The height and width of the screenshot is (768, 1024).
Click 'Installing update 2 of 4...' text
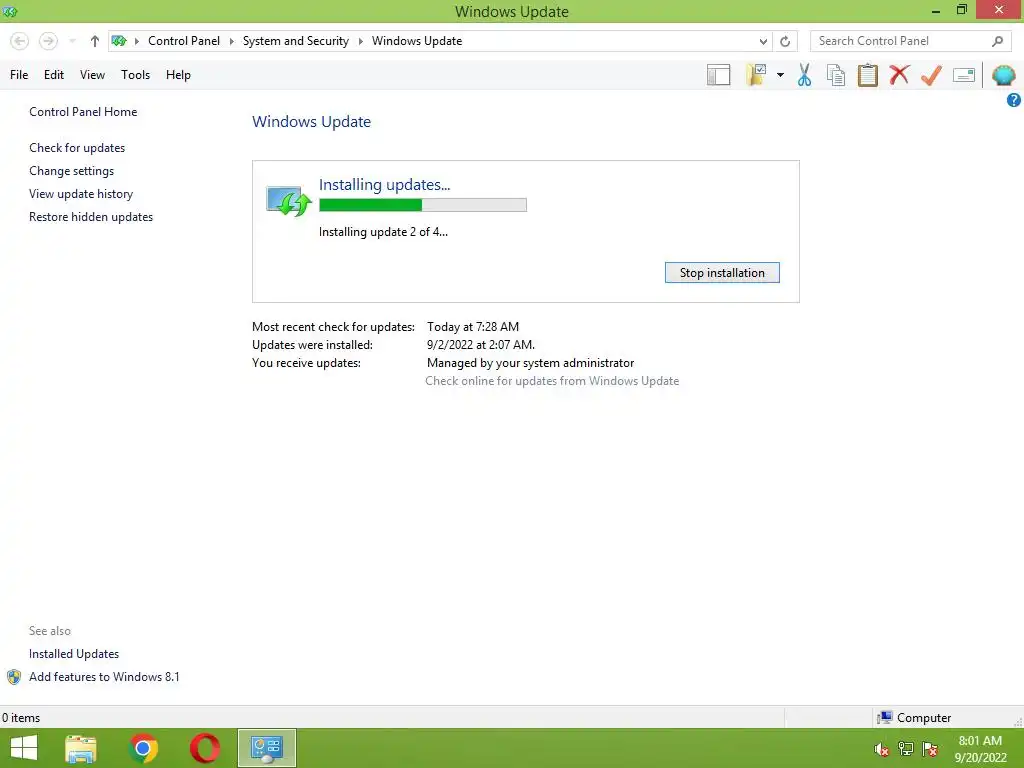383,232
